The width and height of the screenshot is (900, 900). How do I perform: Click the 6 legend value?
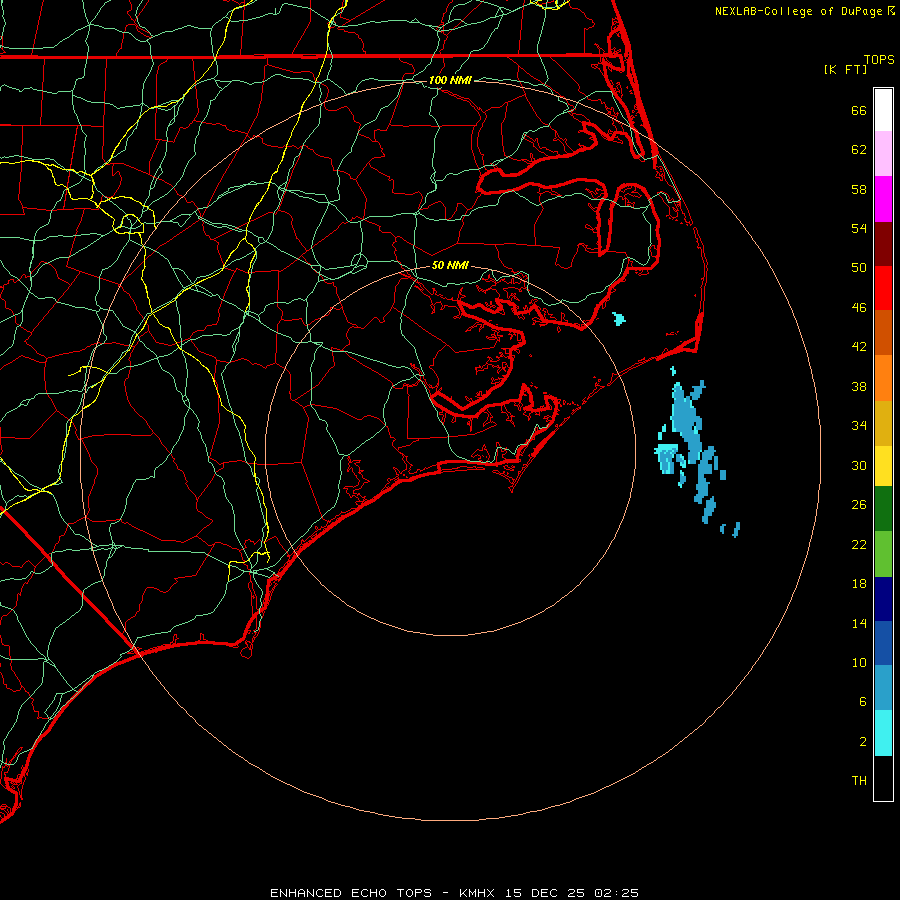pos(862,701)
